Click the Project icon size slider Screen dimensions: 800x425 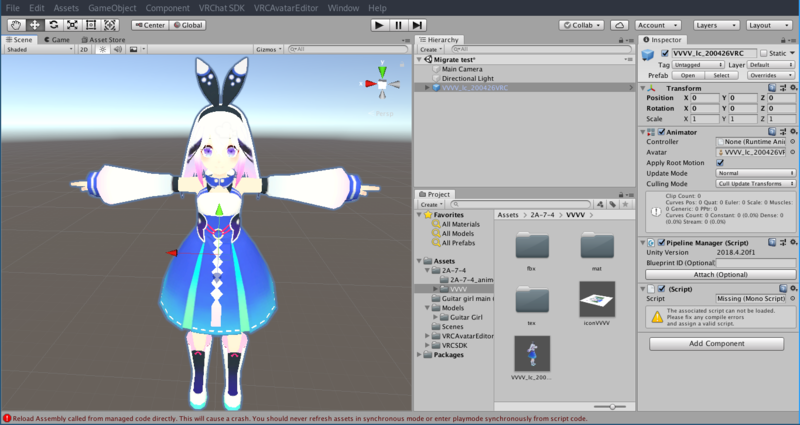(x=611, y=407)
